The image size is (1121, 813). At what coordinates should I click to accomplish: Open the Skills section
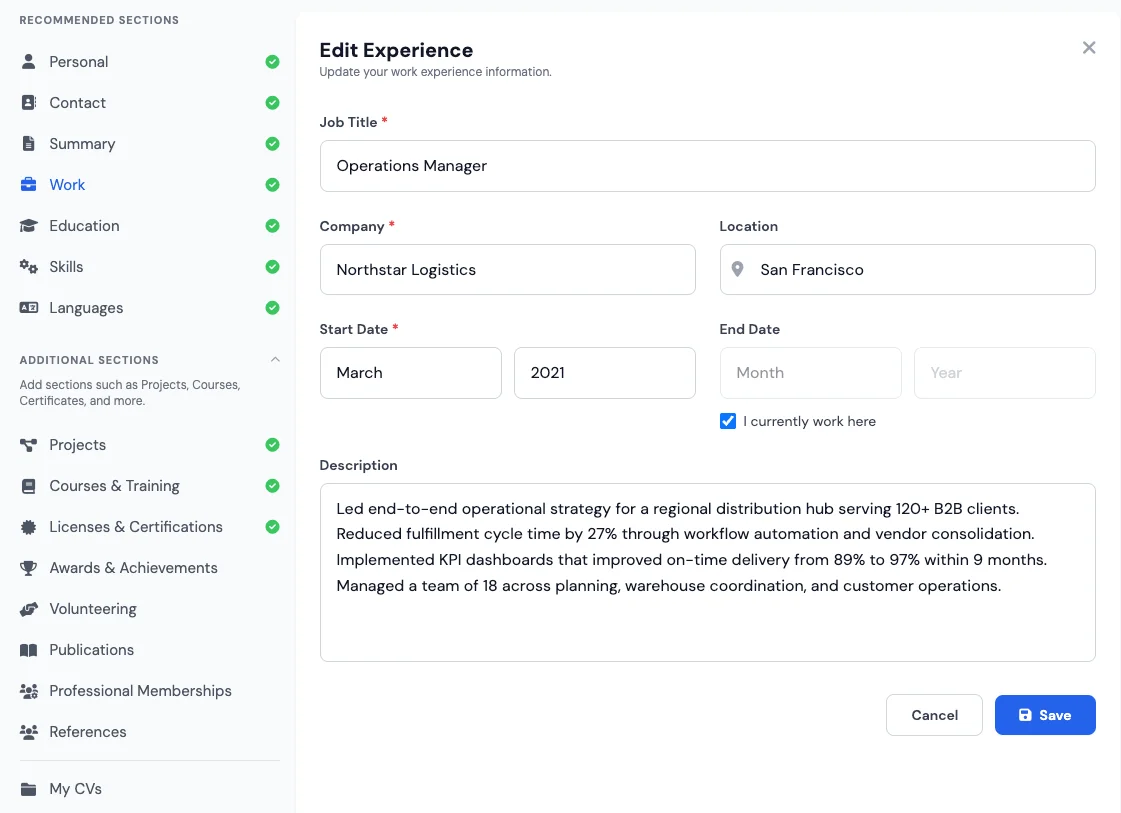[149, 267]
